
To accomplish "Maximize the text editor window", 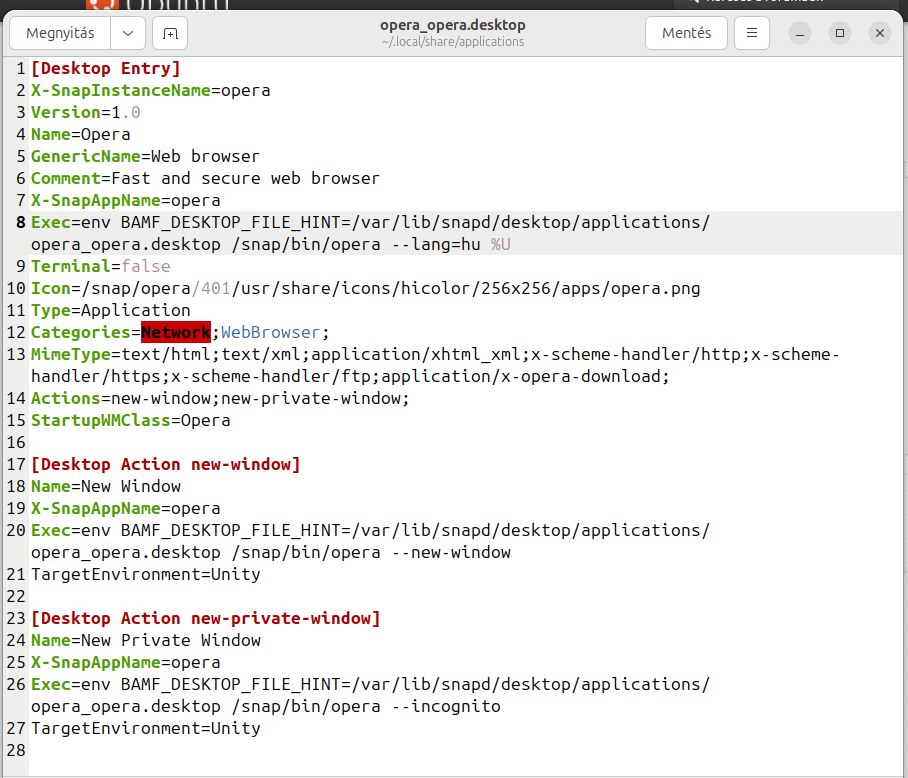I will [x=840, y=33].
